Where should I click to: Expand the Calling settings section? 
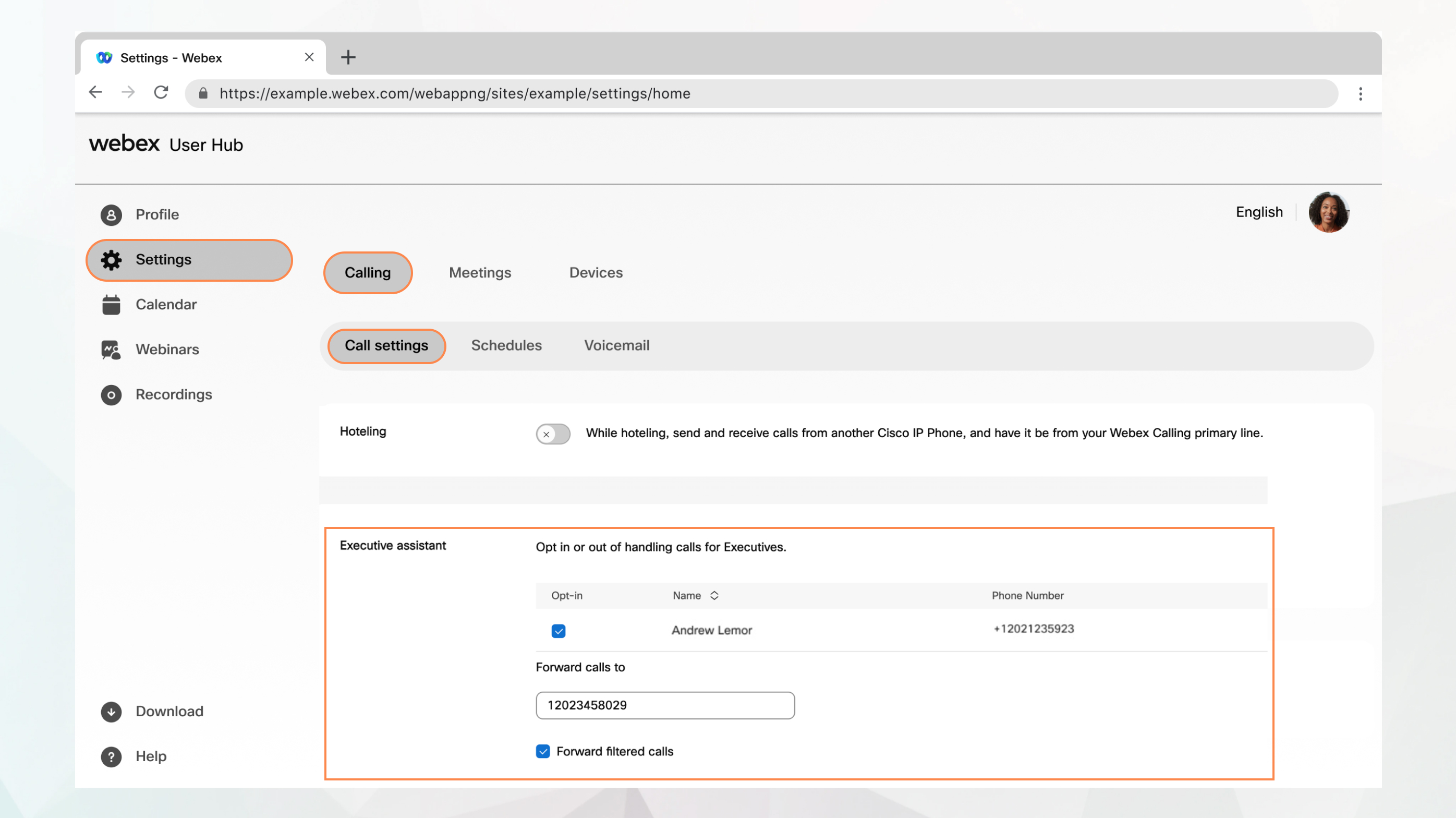pyautogui.click(x=367, y=272)
